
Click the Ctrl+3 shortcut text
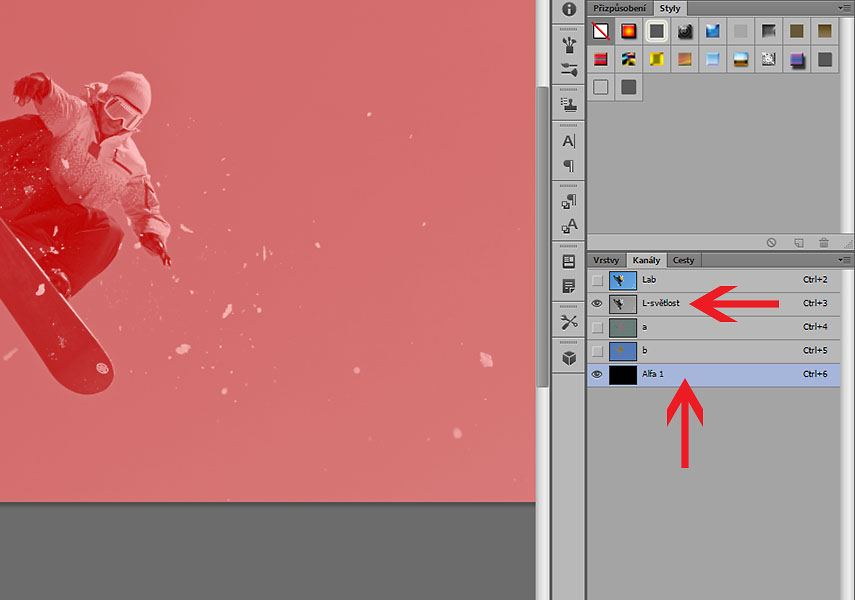click(815, 303)
